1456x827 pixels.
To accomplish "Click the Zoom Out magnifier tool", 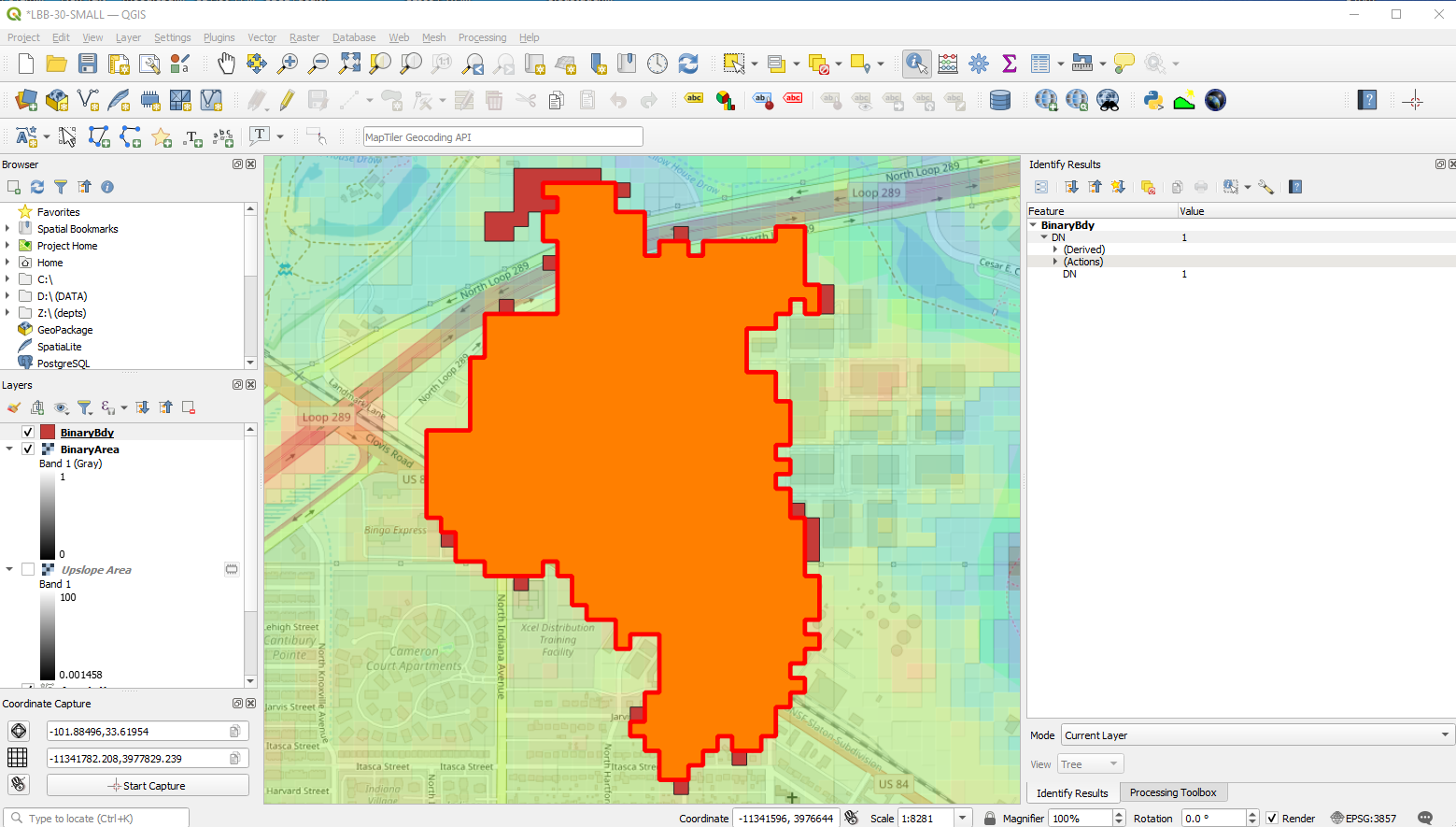I will click(318, 64).
